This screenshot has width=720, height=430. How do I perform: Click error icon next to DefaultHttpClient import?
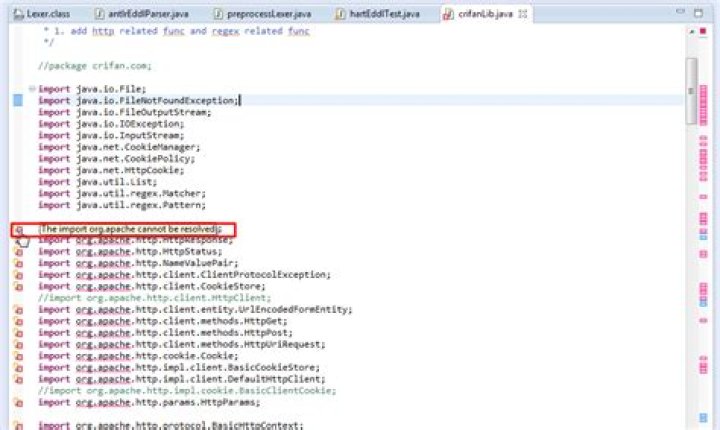[x=18, y=379]
